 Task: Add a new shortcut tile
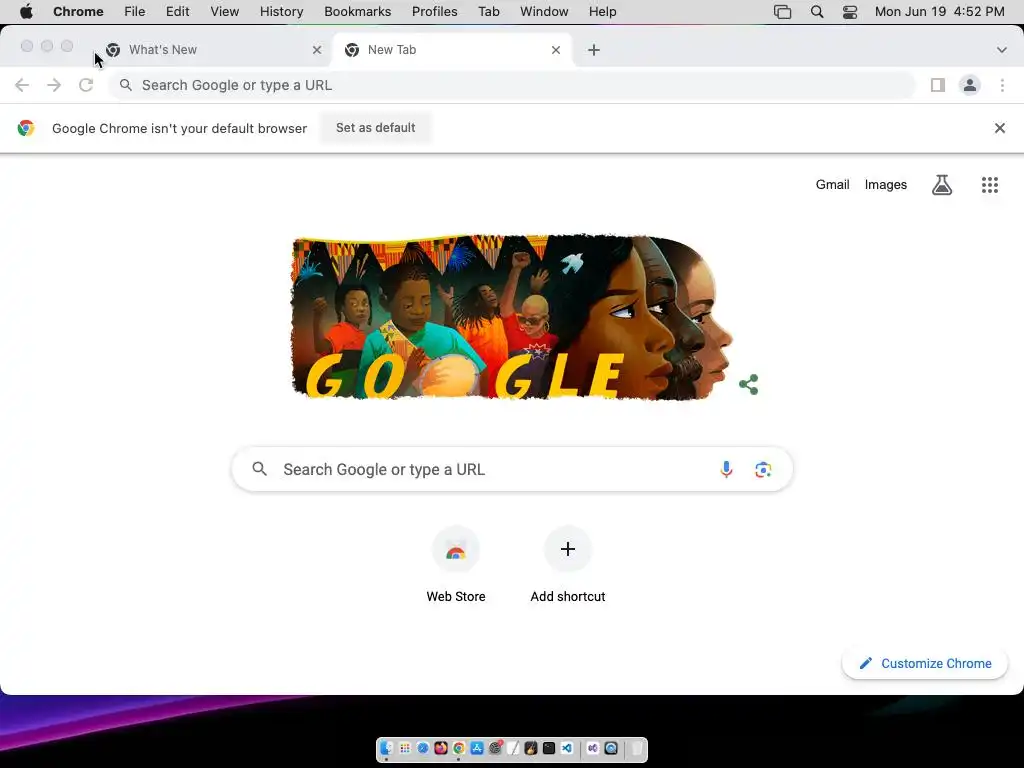[x=568, y=566]
